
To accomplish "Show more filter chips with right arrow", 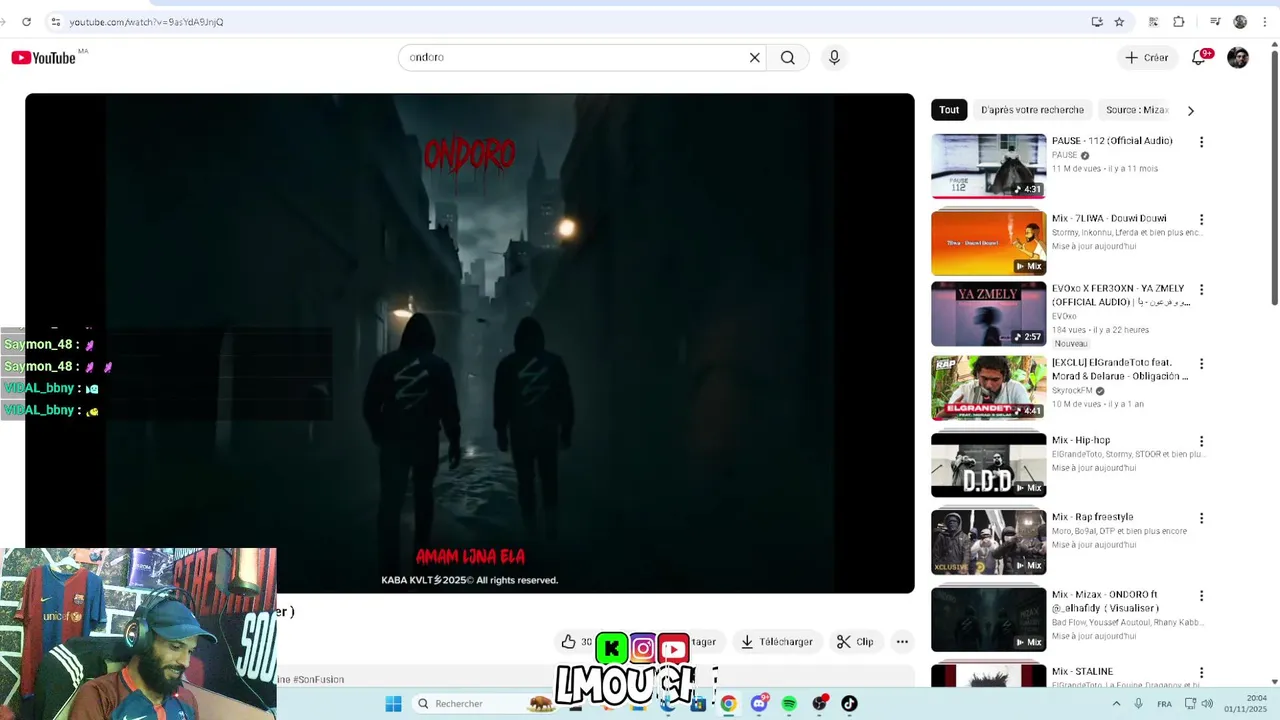I will (1190, 111).
